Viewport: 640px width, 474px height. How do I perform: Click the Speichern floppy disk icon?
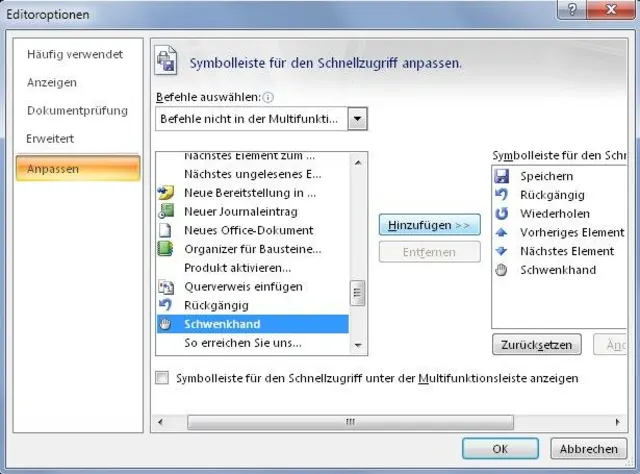pos(502,176)
